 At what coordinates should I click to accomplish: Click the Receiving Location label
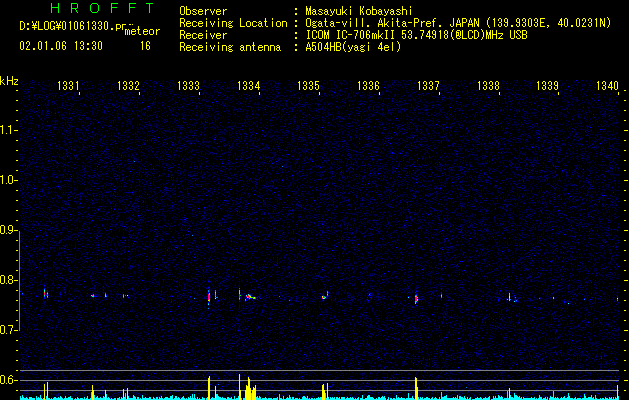tap(233, 23)
